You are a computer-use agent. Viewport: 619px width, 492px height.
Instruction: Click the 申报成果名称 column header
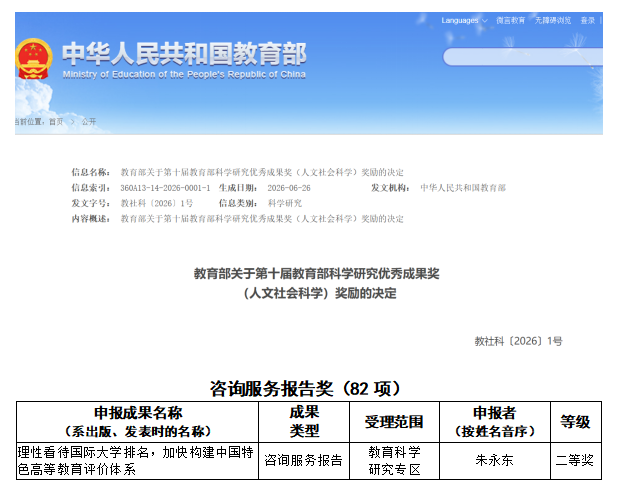pos(138,422)
